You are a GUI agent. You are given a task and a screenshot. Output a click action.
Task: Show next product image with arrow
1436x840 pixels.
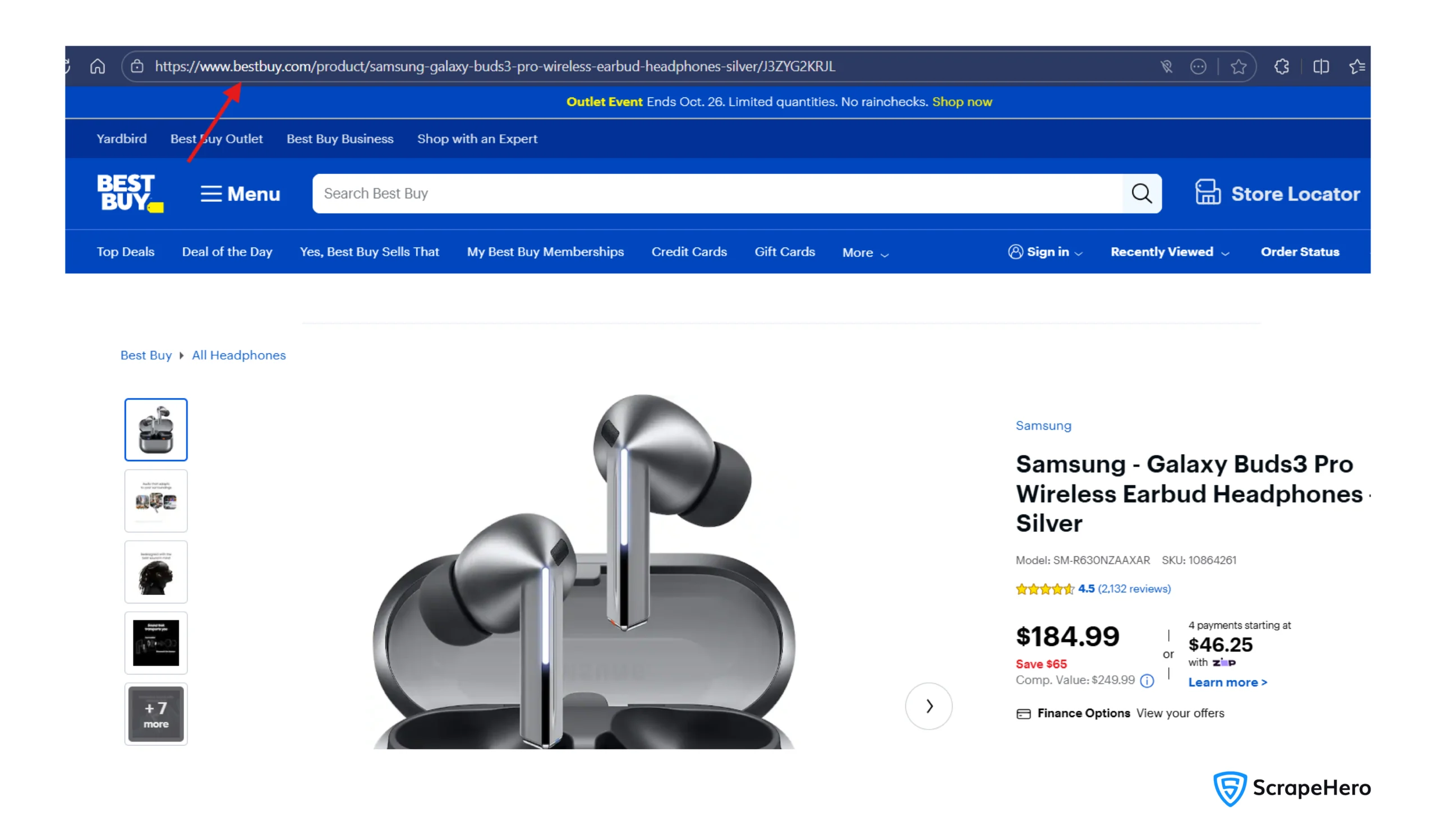tap(928, 706)
